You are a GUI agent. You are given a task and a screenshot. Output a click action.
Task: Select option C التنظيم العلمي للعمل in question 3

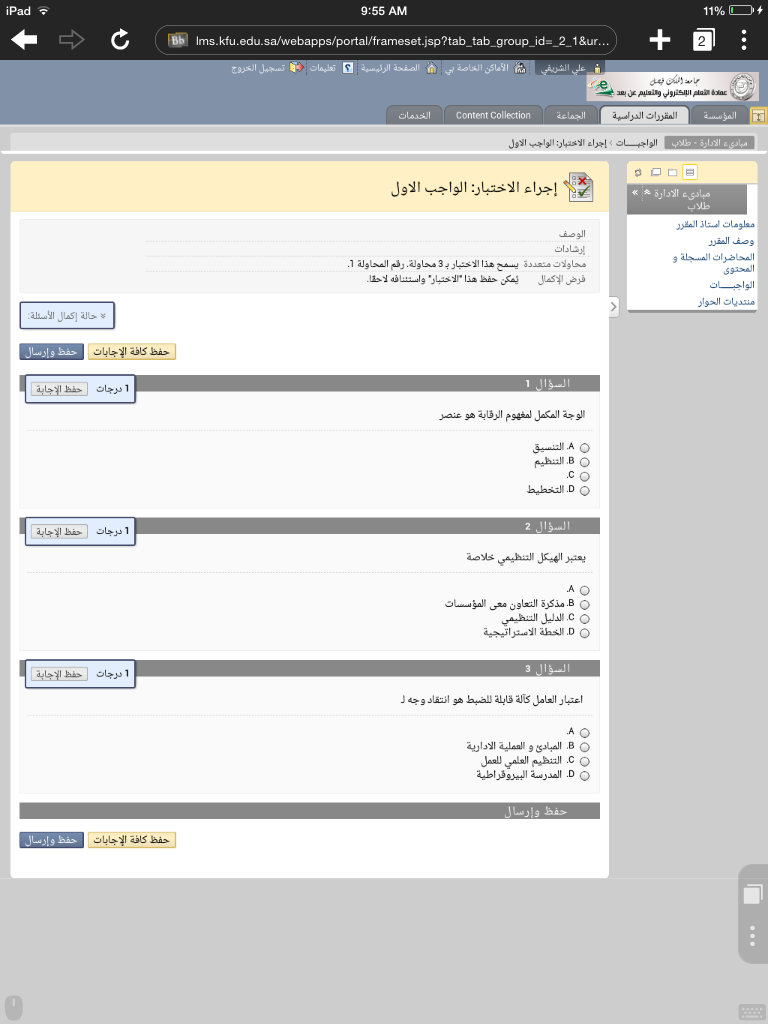(x=584, y=761)
